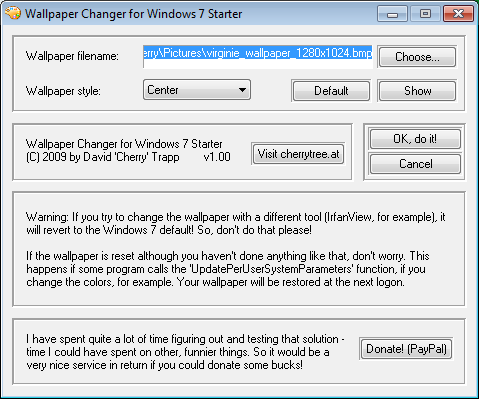Click the palette app icon in title bar
This screenshot has height=399, width=479.
click(x=13, y=13)
